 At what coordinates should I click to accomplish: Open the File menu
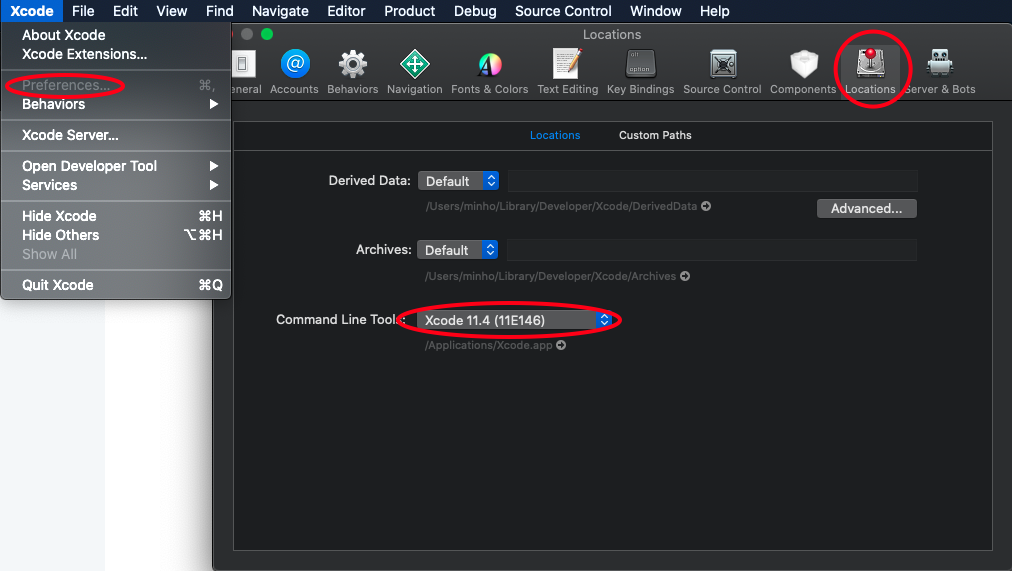click(x=83, y=11)
